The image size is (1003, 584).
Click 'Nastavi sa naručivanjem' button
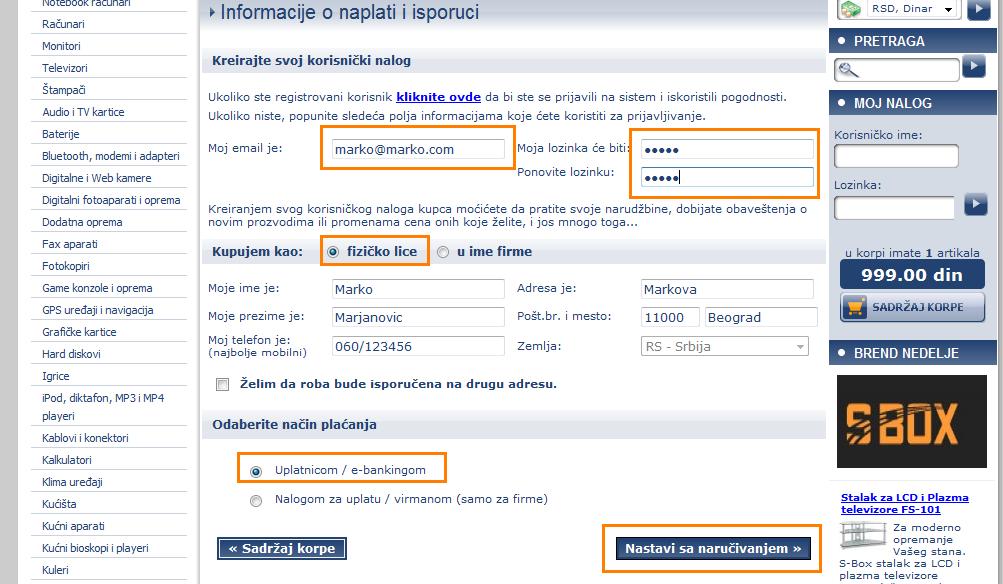(x=713, y=549)
